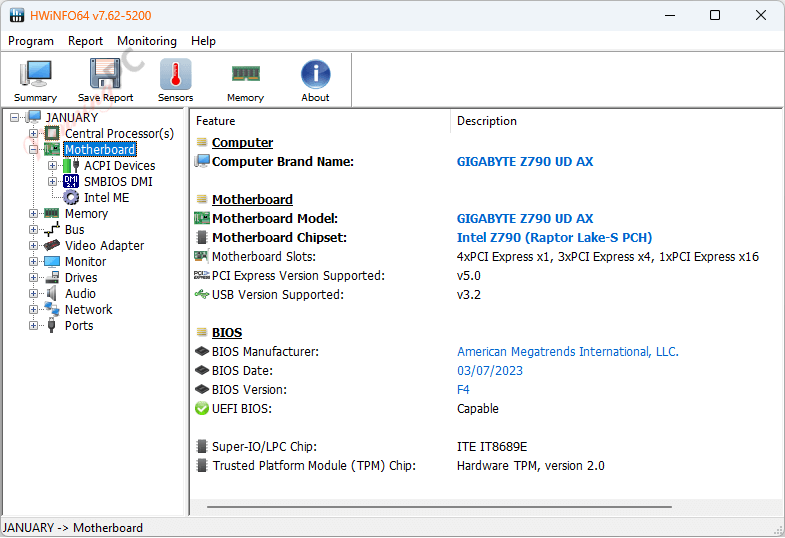Image resolution: width=785 pixels, height=538 pixels.
Task: Expand the Central Processor(s) node
Action: [33, 134]
